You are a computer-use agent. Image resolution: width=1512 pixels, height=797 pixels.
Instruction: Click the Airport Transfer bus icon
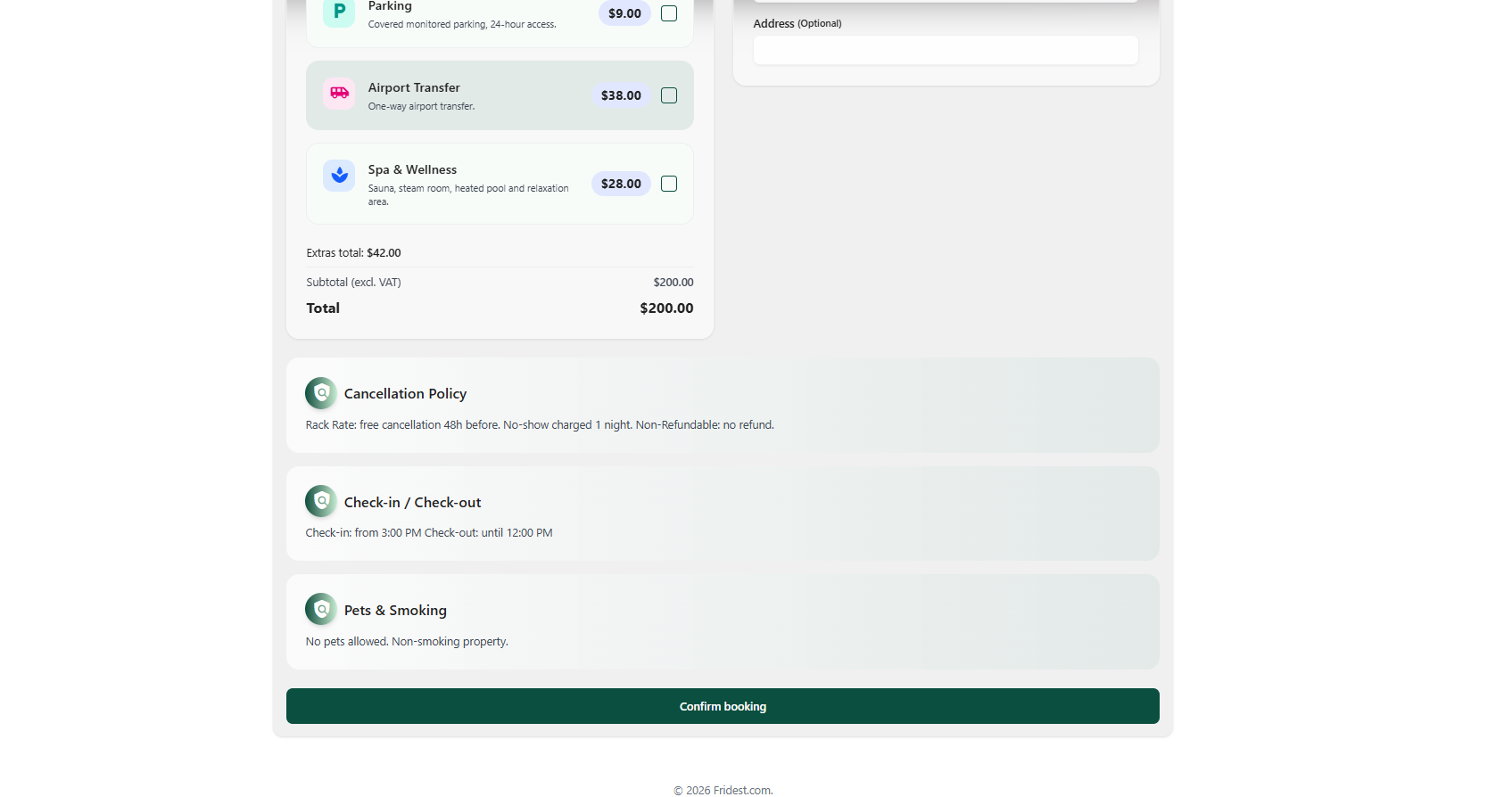[x=339, y=94]
